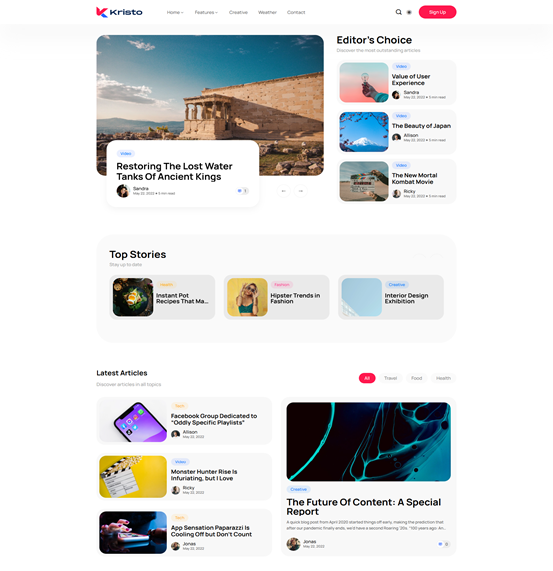Select the All articles filter
Viewport: 553px width, 571px height.
[x=367, y=378]
